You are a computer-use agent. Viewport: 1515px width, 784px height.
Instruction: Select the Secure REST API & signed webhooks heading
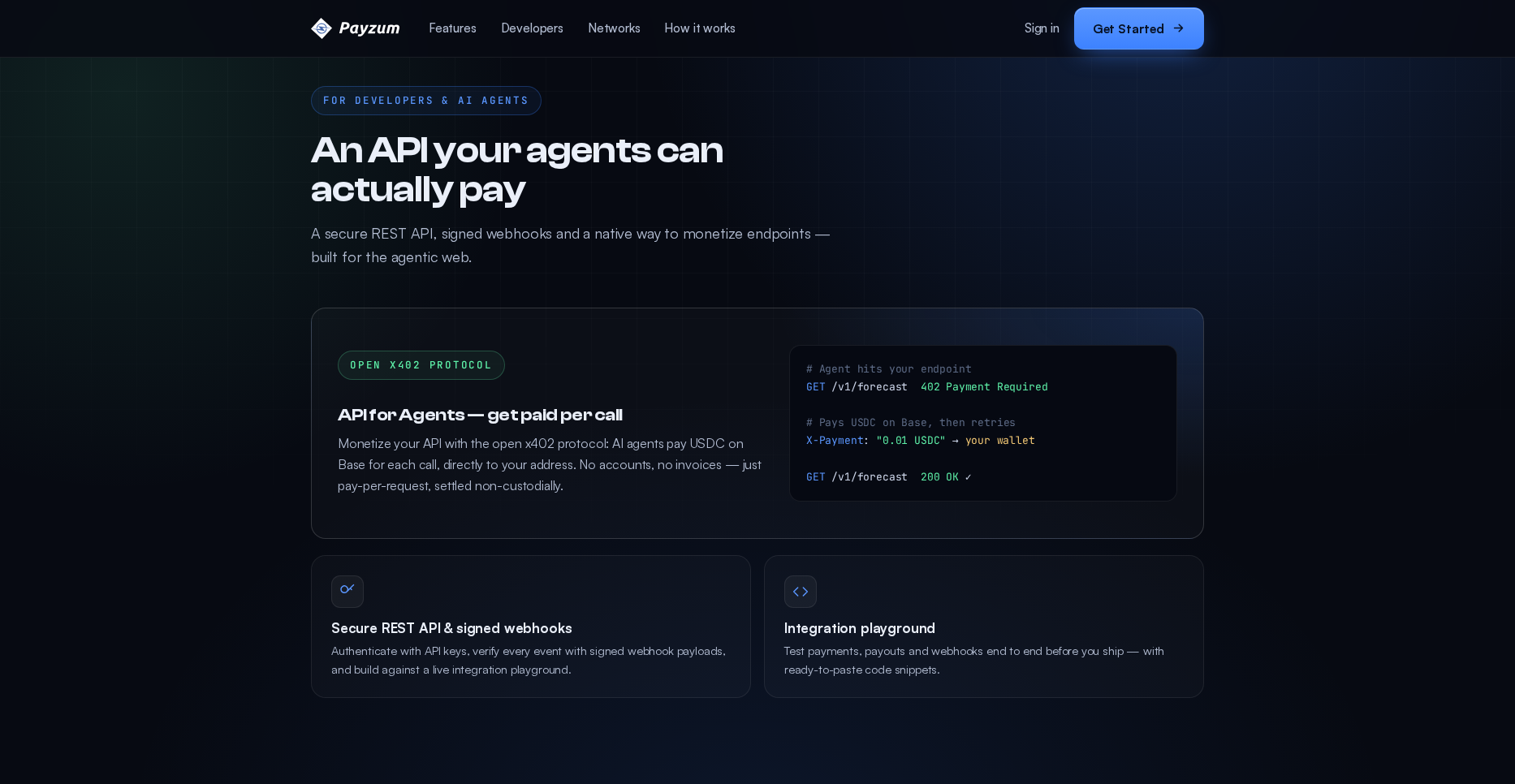(451, 628)
